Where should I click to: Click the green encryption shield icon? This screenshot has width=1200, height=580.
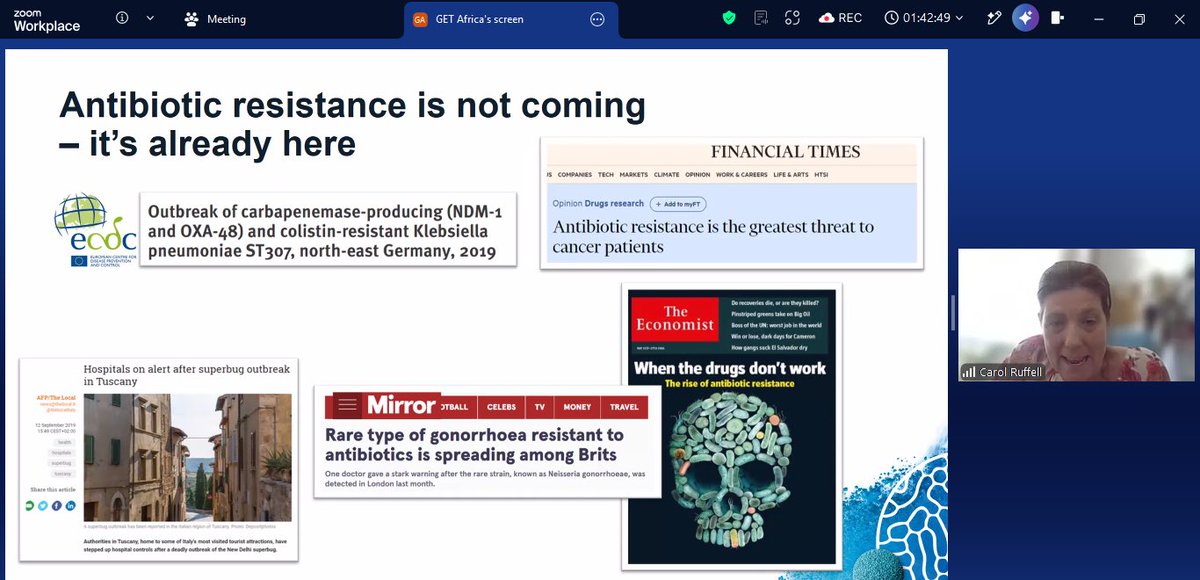[x=730, y=18]
